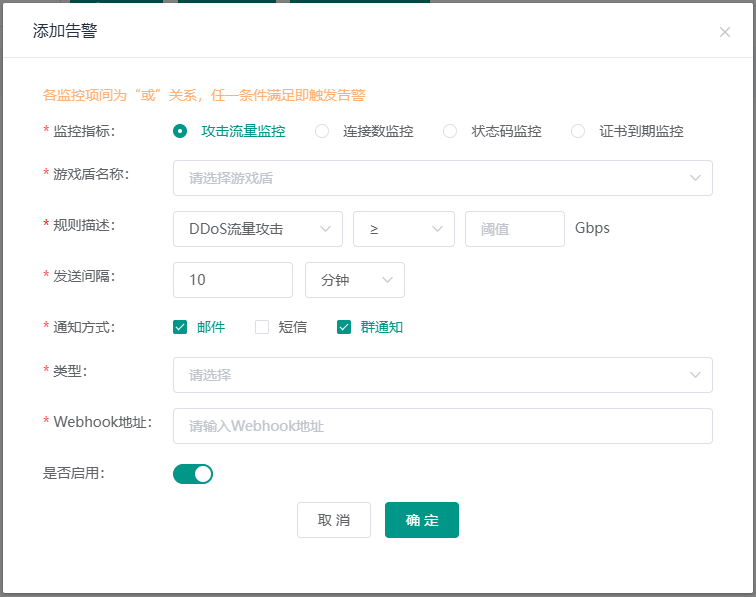The width and height of the screenshot is (756, 597).
Task: Select 攻击流量监控 radio button
Action: click(180, 131)
